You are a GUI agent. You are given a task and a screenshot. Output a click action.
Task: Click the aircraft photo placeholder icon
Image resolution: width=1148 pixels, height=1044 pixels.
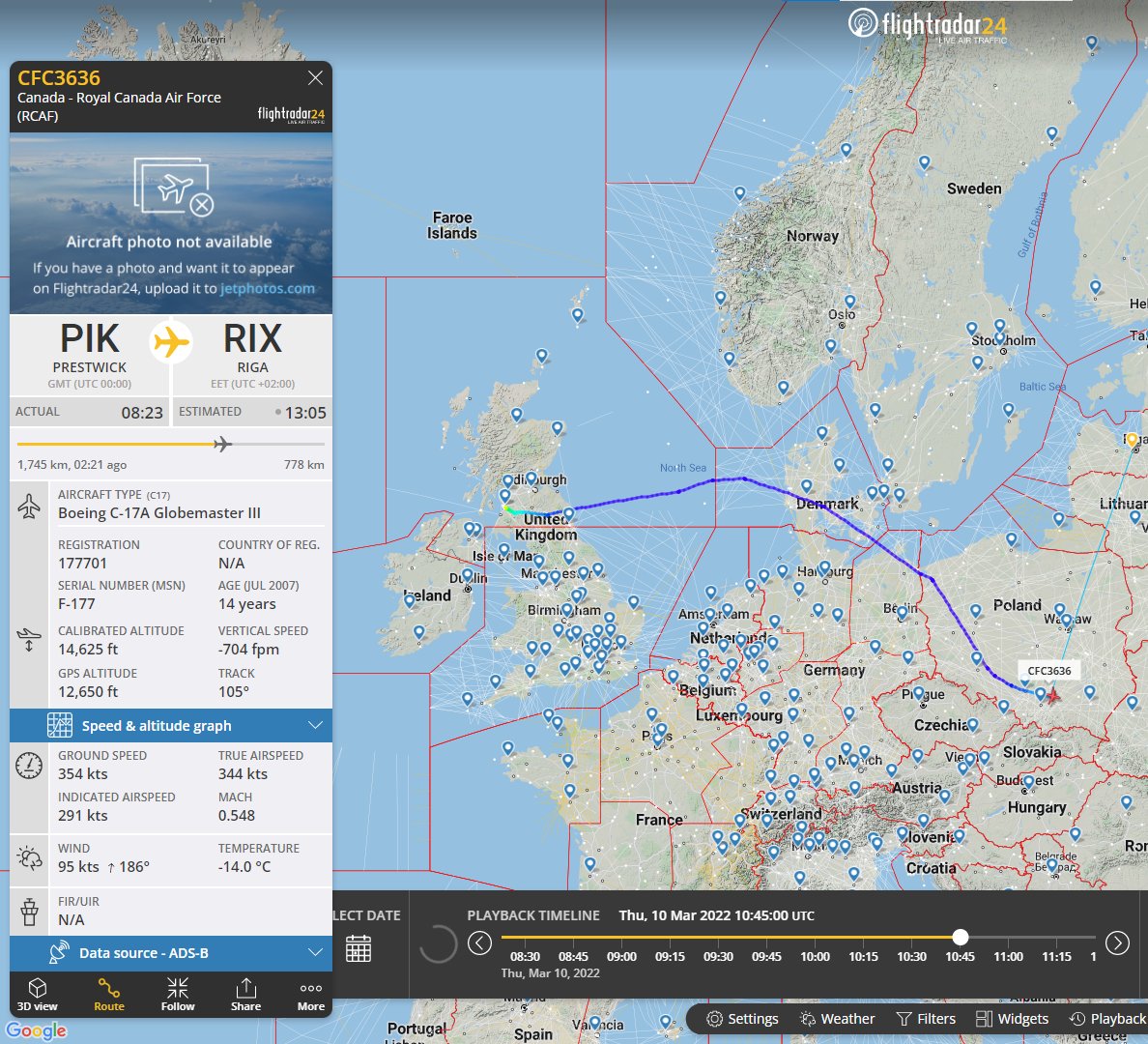pos(174,187)
